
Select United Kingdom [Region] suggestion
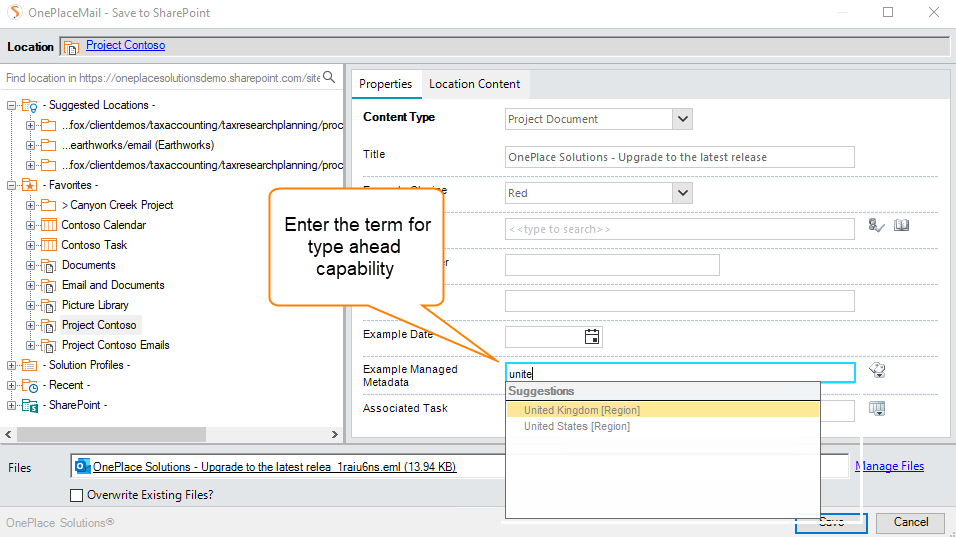click(663, 410)
